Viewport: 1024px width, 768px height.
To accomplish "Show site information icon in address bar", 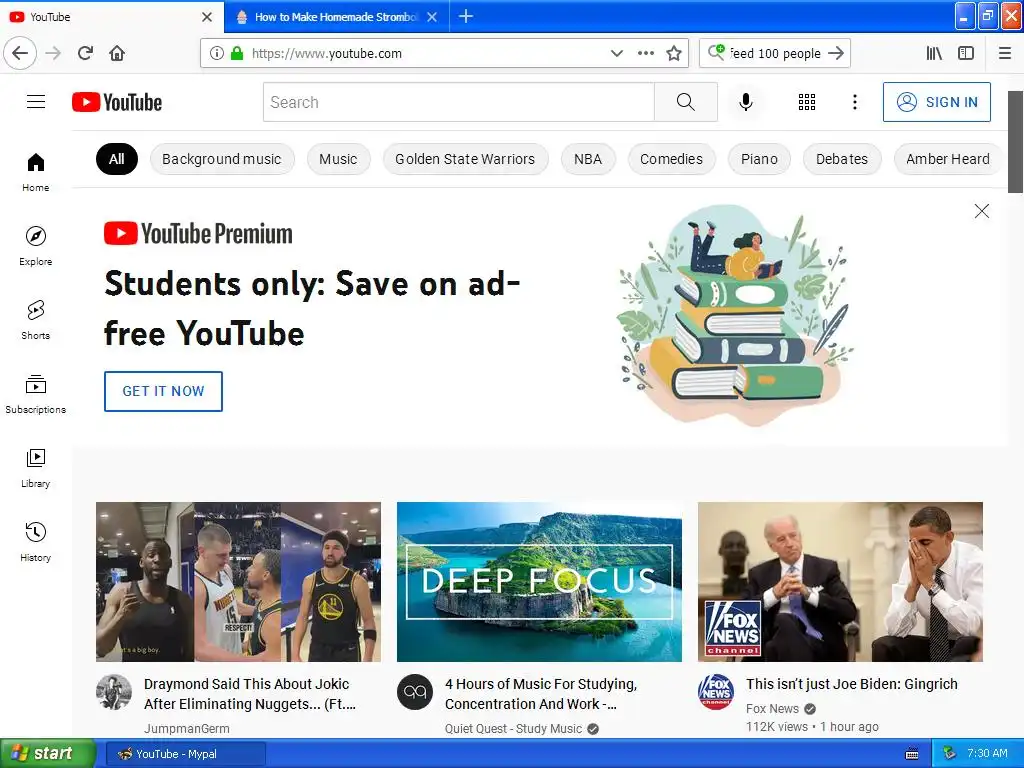I will click(x=217, y=53).
